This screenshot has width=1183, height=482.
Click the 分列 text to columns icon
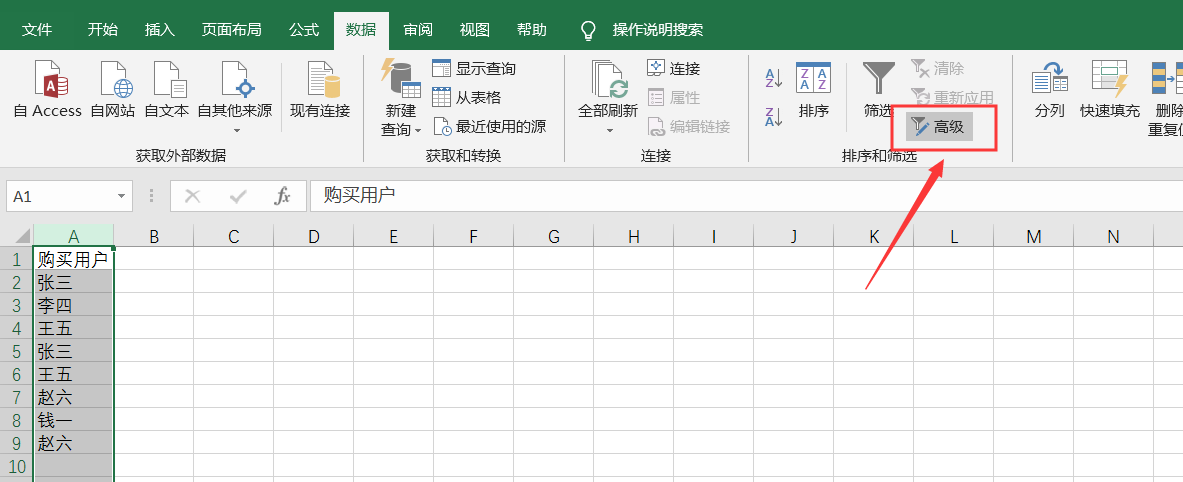click(1049, 80)
